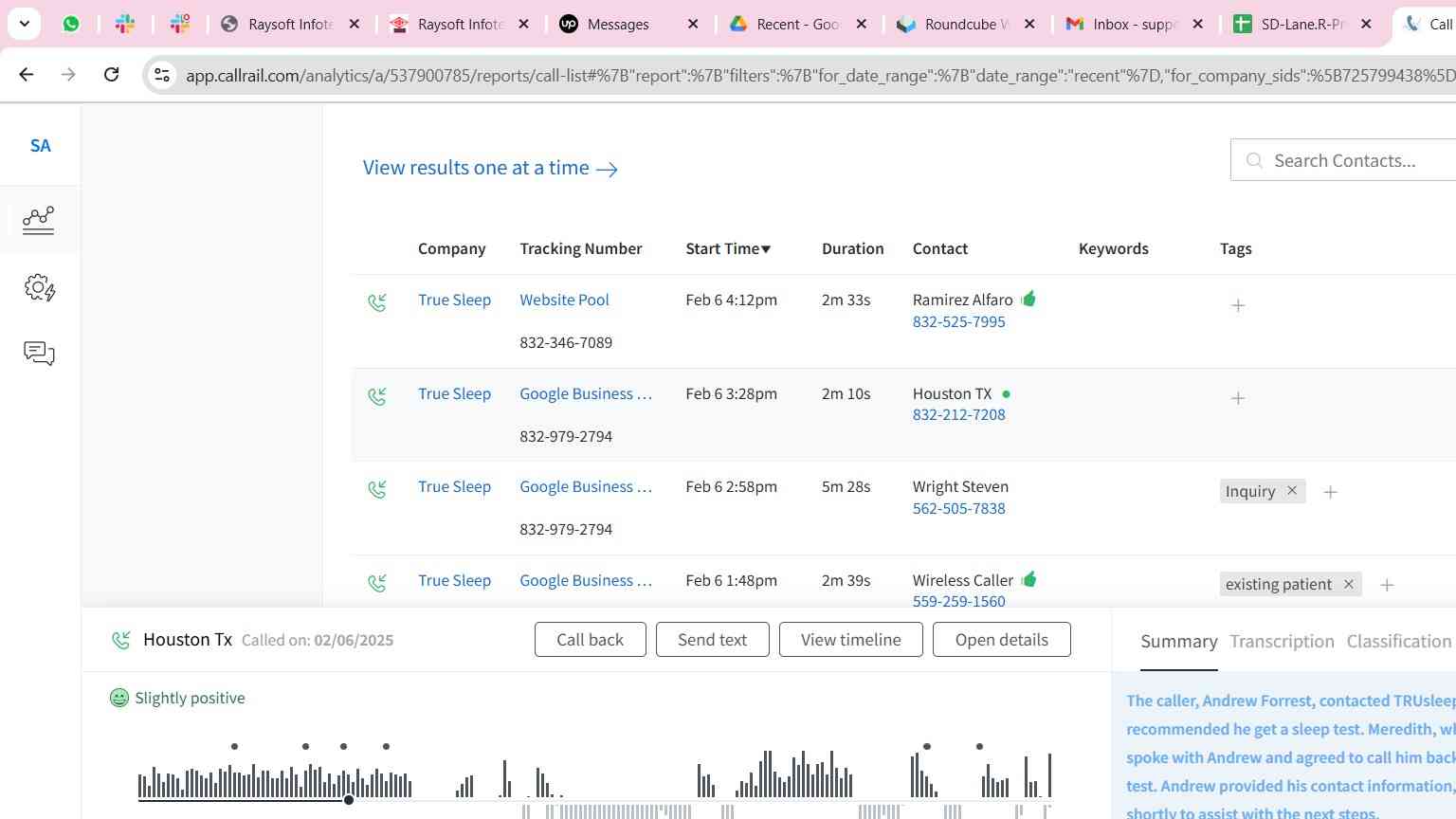
Task: Open the Analytics chart icon in sidebar
Action: click(x=39, y=220)
